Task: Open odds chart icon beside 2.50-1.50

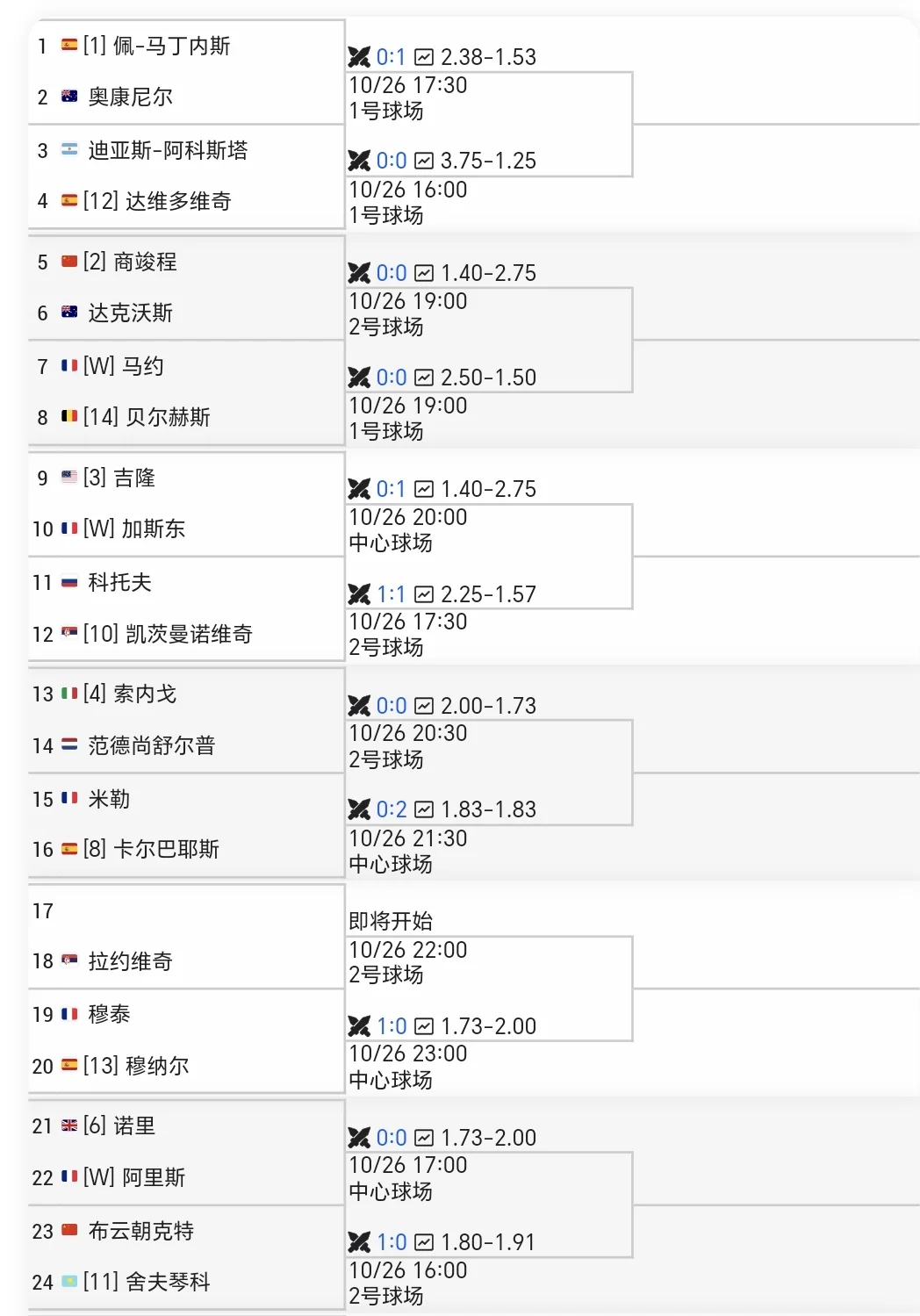Action: pos(424,378)
